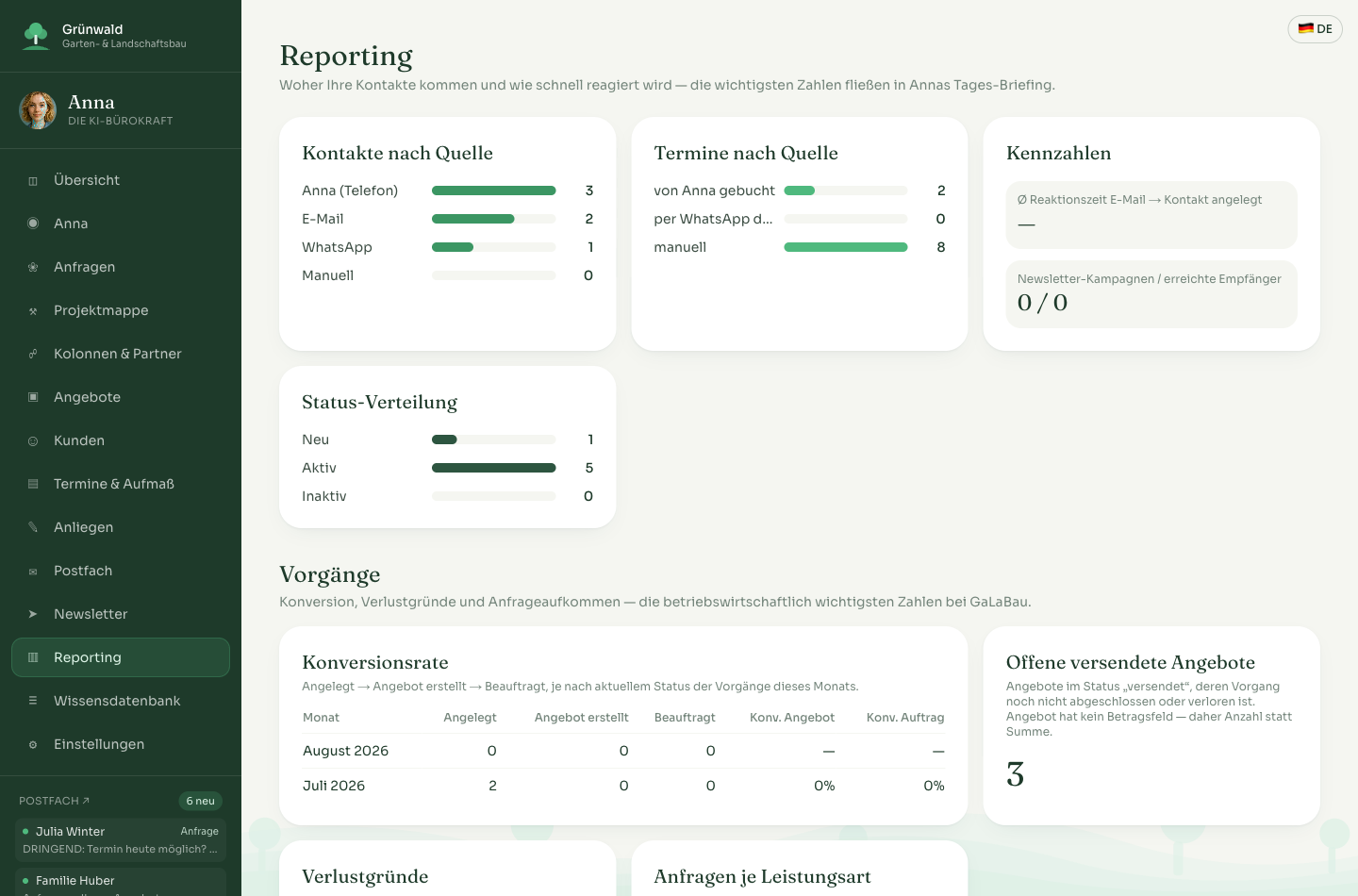Click the Übersicht sidebar icon
The width and height of the screenshot is (1358, 896).
(33, 181)
